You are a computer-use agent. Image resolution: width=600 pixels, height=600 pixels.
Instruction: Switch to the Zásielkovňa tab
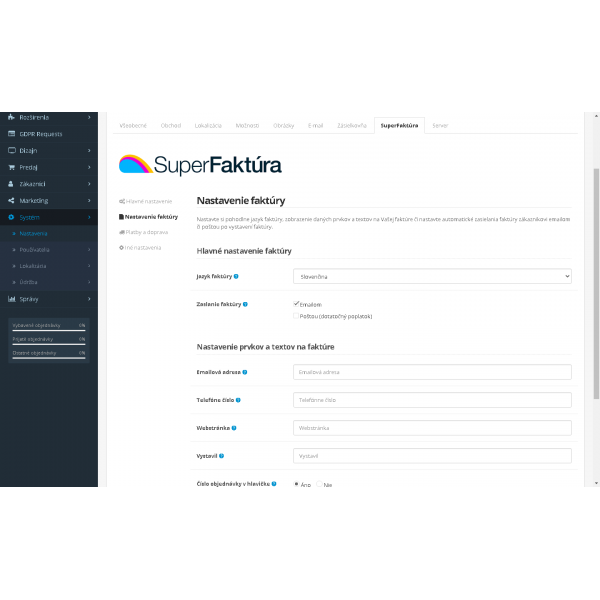click(352, 126)
